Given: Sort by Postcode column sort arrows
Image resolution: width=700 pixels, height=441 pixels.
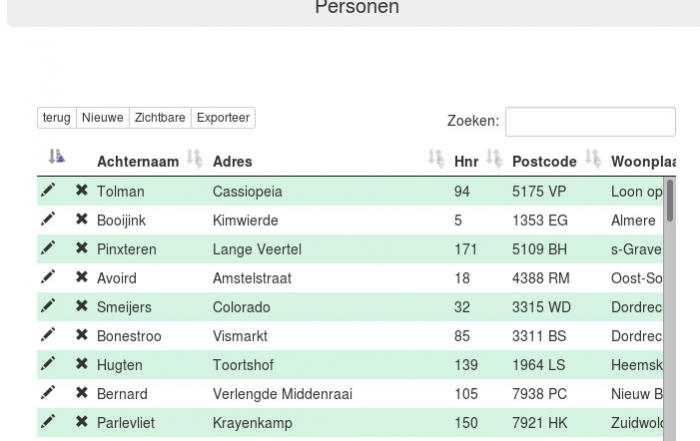Looking at the screenshot, I should 593,159.
